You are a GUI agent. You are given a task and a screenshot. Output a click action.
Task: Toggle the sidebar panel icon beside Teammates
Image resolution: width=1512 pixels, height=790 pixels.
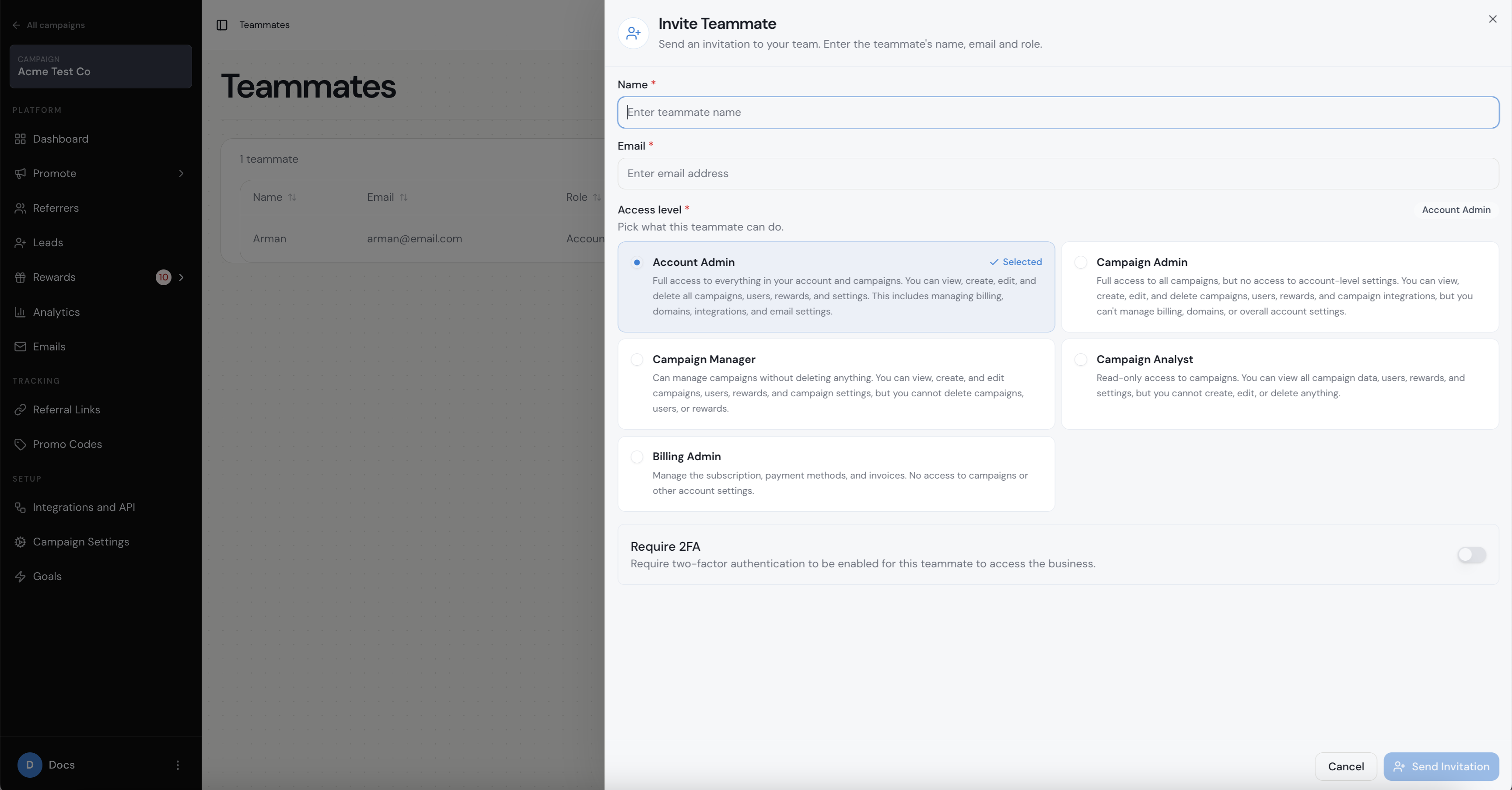(x=222, y=24)
